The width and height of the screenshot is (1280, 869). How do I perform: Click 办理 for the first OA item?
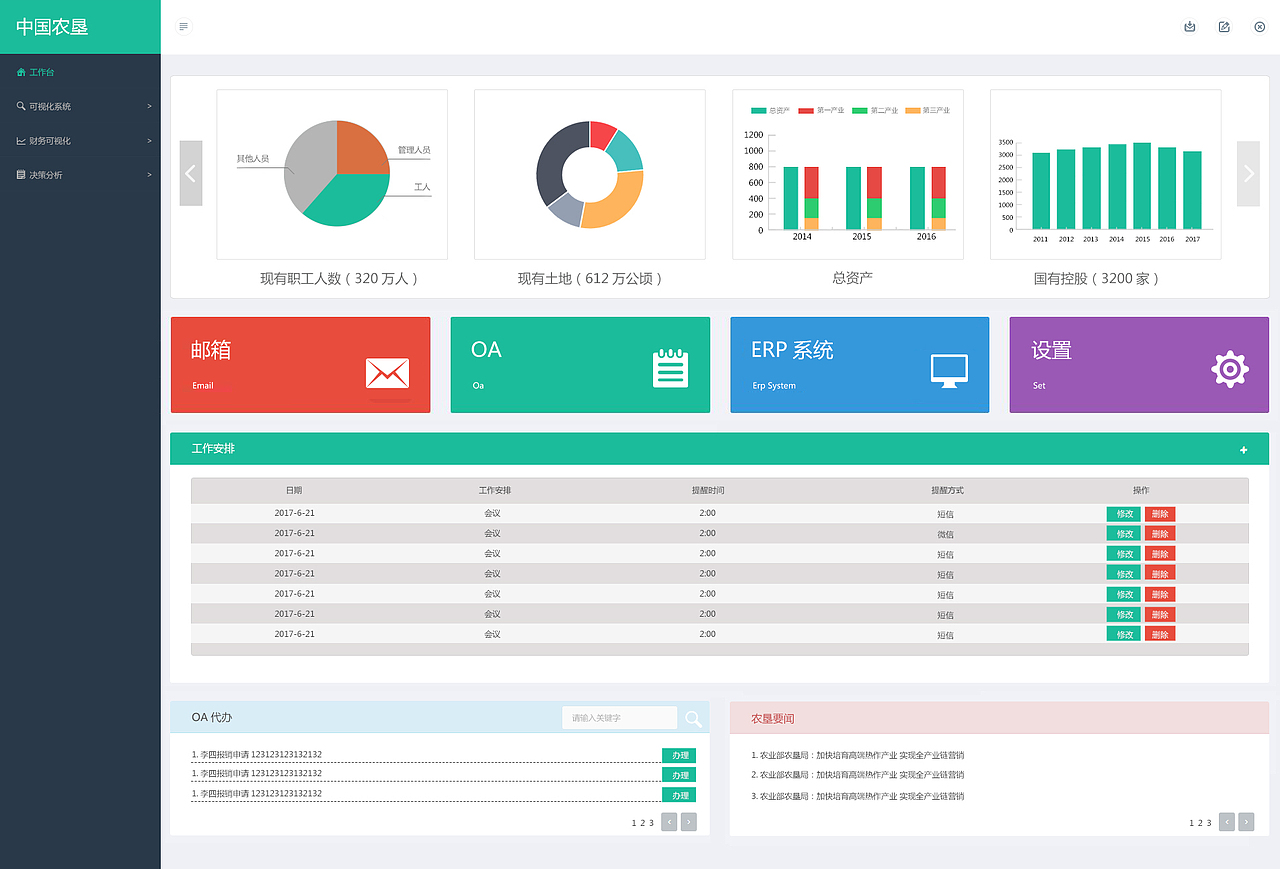[x=679, y=756]
